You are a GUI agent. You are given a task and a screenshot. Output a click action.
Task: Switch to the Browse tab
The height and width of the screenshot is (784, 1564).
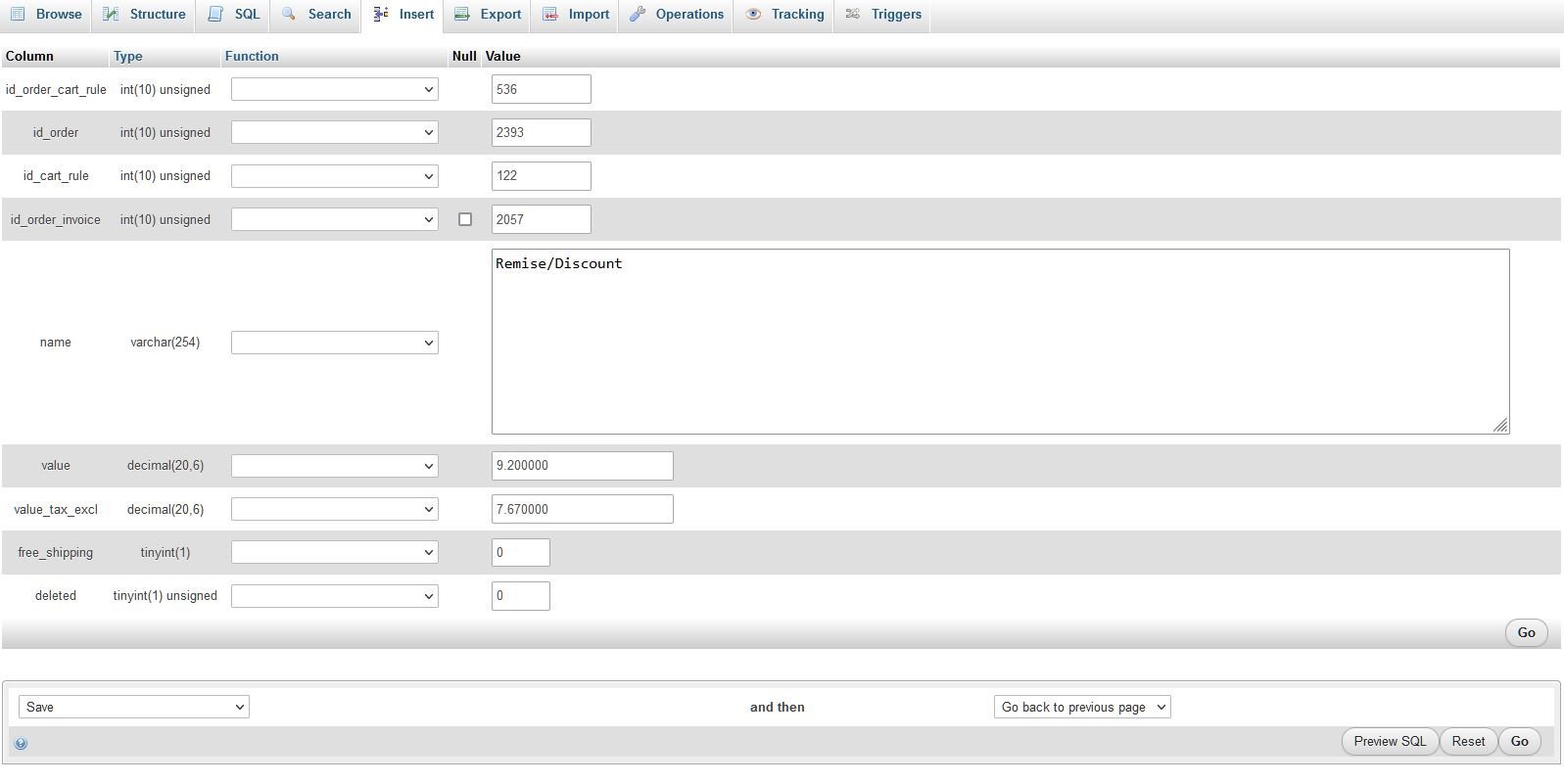point(46,15)
